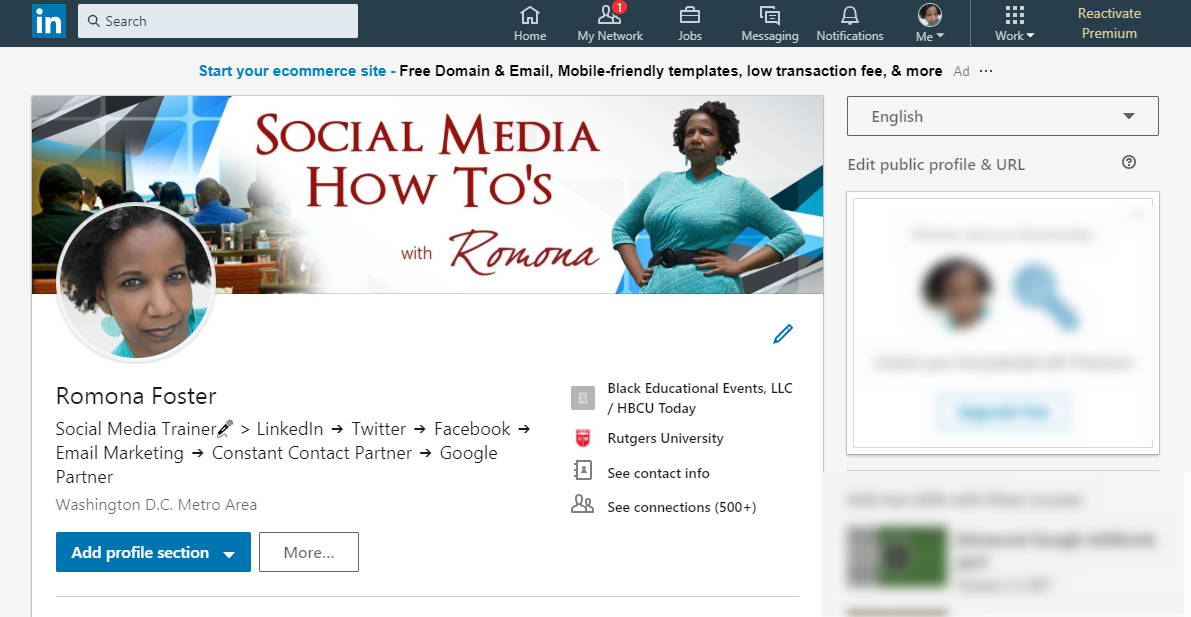
Task: Focus the Search input field
Action: coord(217,21)
